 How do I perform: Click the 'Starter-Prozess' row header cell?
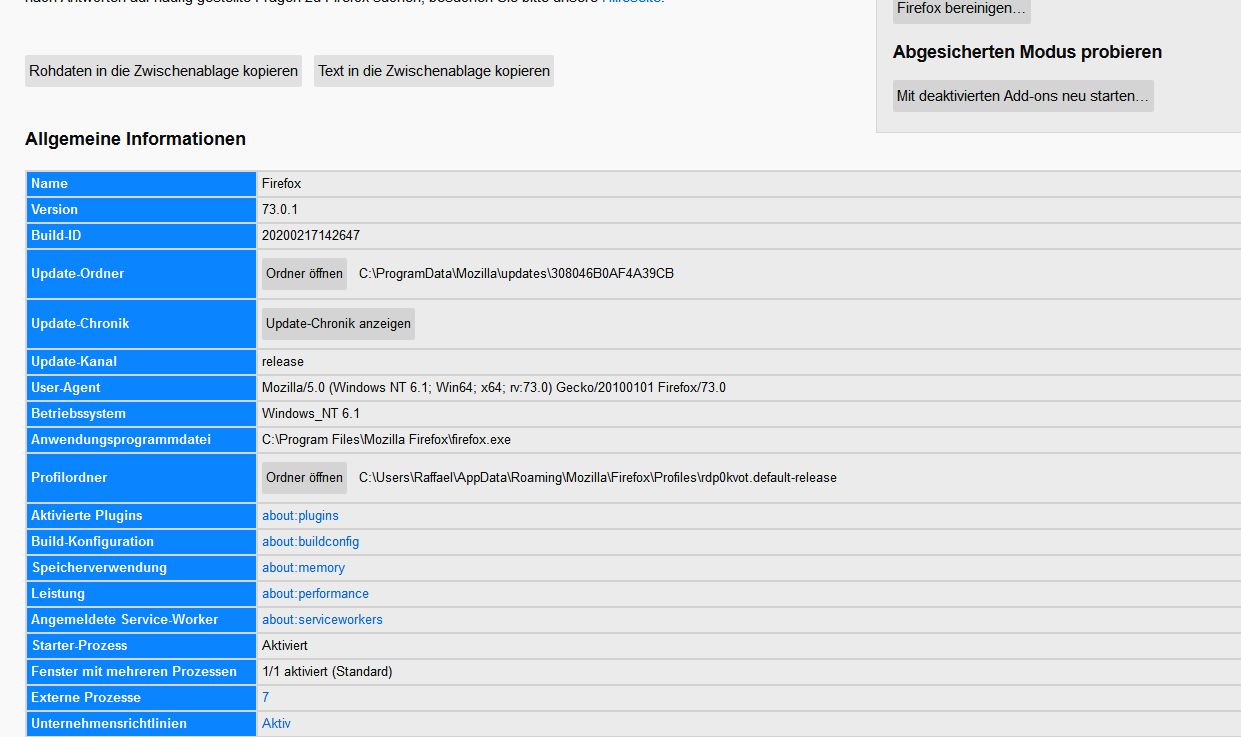click(x=142, y=645)
